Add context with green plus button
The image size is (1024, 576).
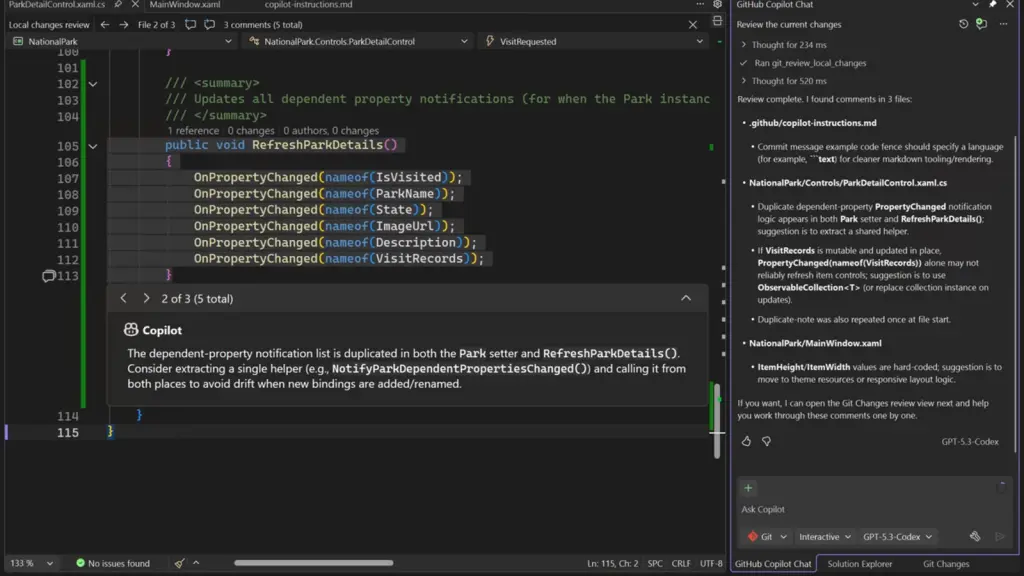point(748,488)
